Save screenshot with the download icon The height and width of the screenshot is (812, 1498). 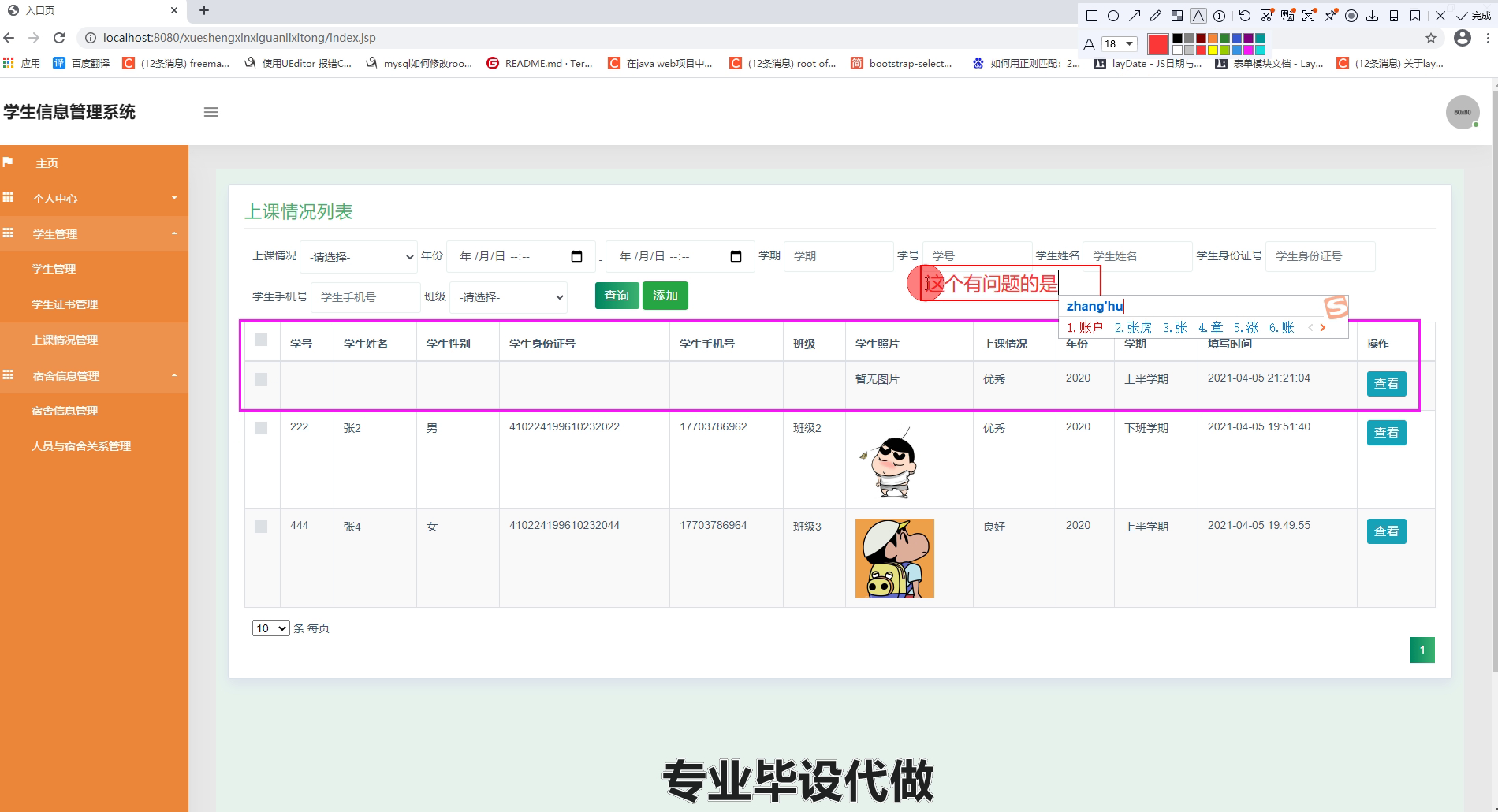pos(1373,16)
